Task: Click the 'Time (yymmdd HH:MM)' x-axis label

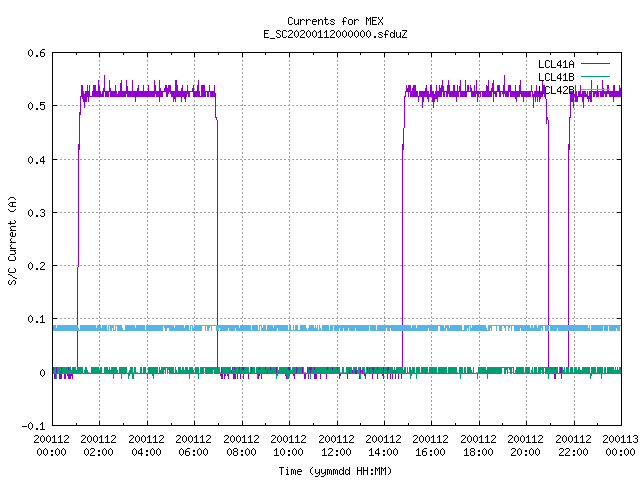Action: click(x=335, y=471)
